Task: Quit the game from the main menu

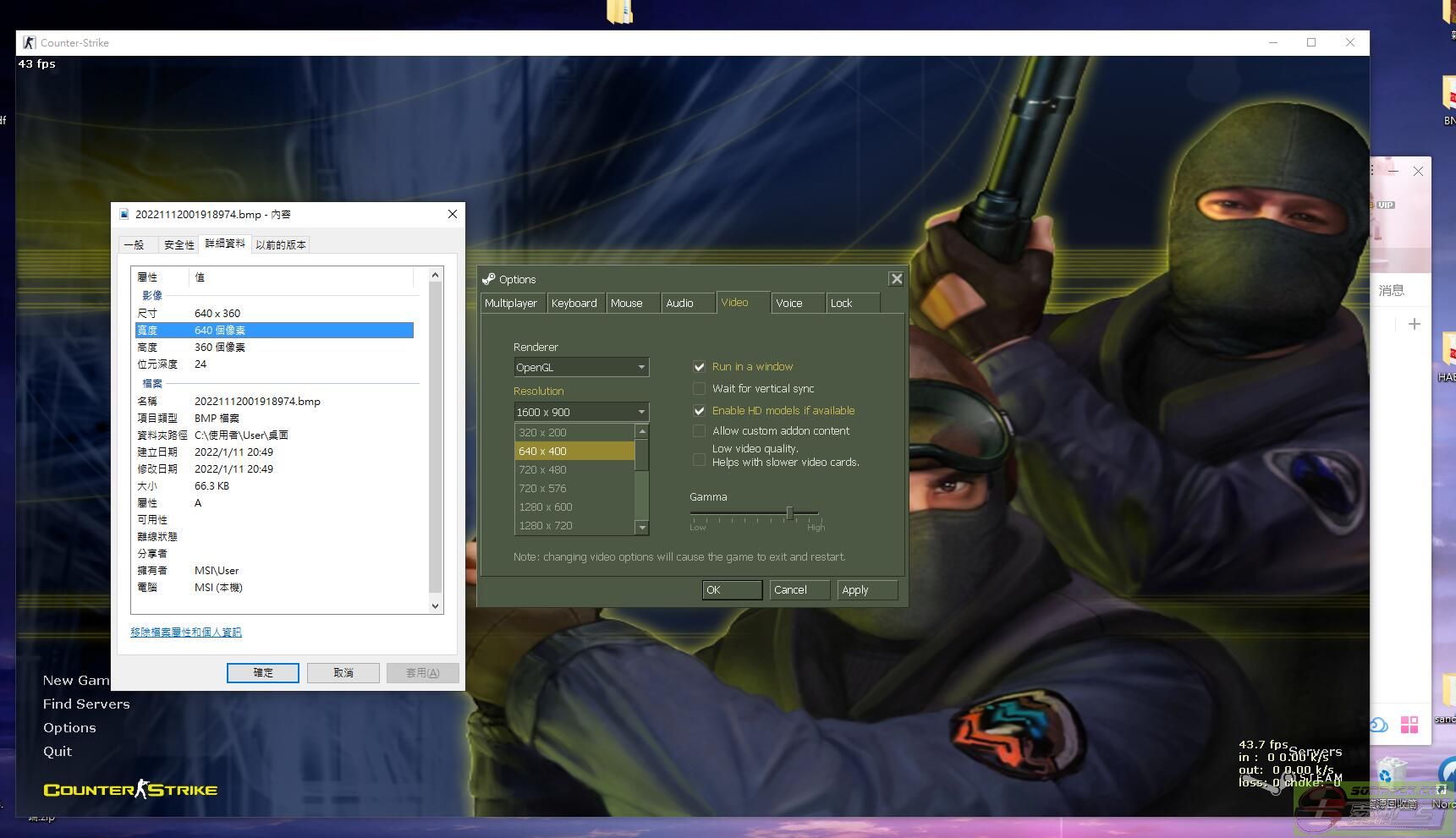Action: tap(58, 751)
